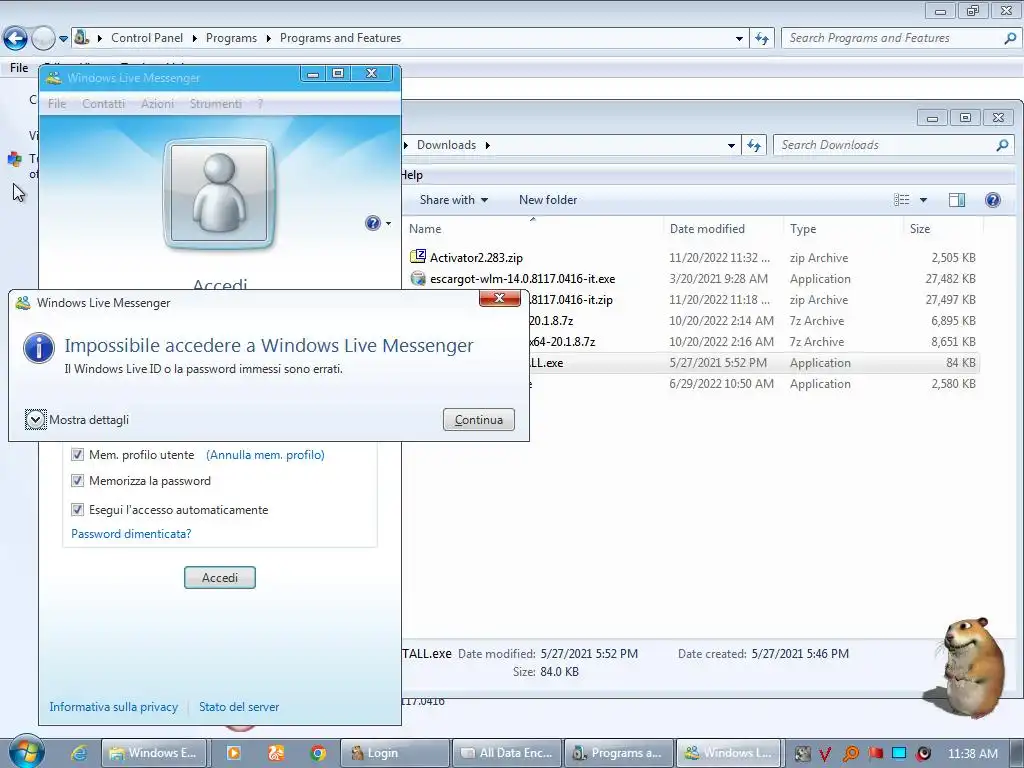Open the view options dropdown arrow

(923, 200)
